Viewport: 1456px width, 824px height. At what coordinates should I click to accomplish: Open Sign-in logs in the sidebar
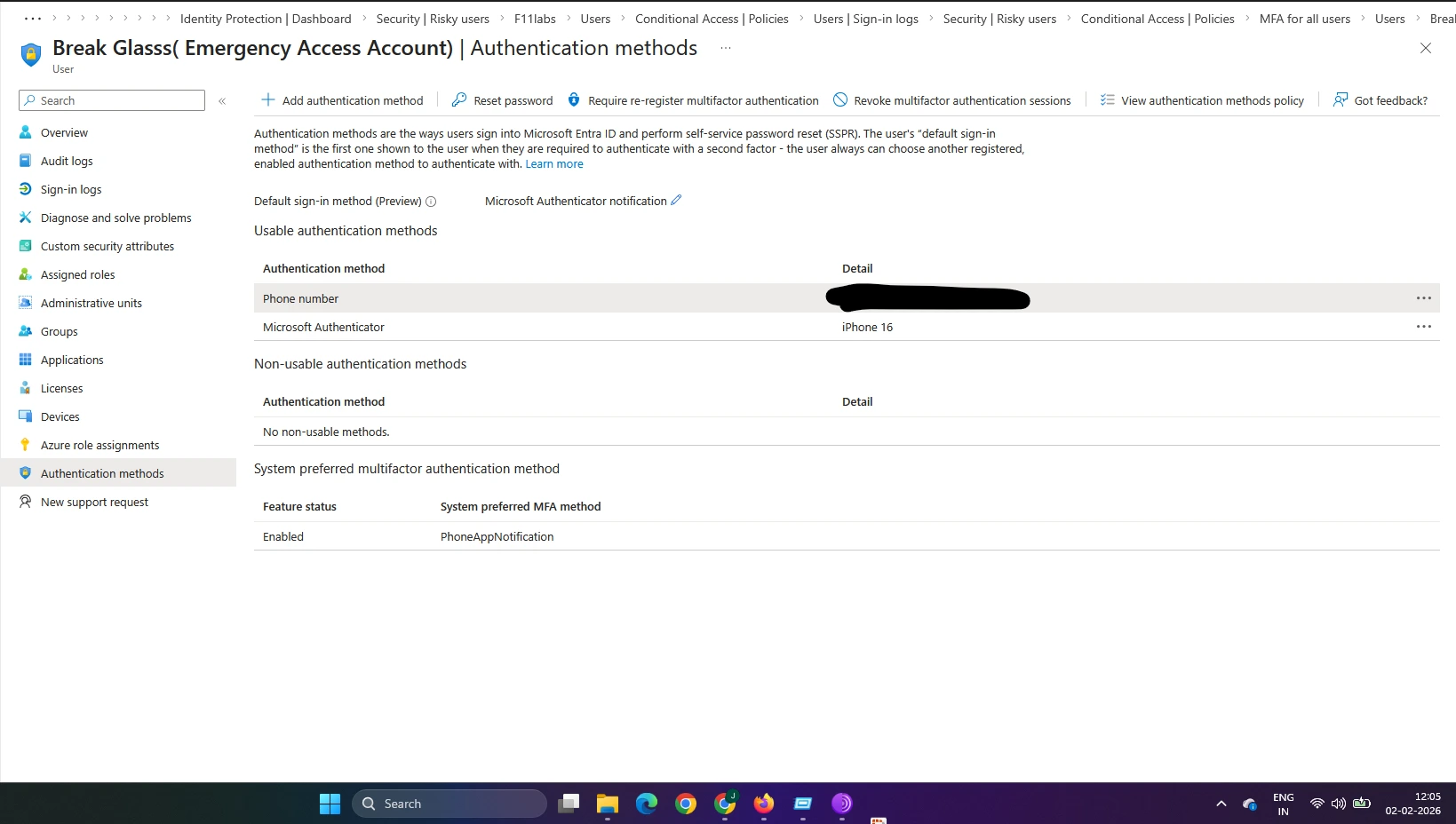[x=71, y=189]
